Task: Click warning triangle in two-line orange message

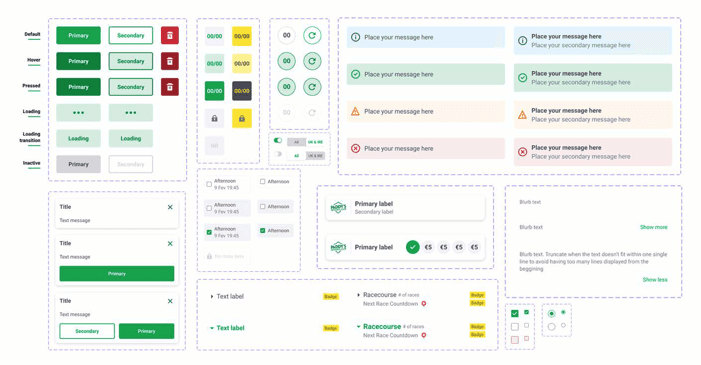Action: pos(522,115)
